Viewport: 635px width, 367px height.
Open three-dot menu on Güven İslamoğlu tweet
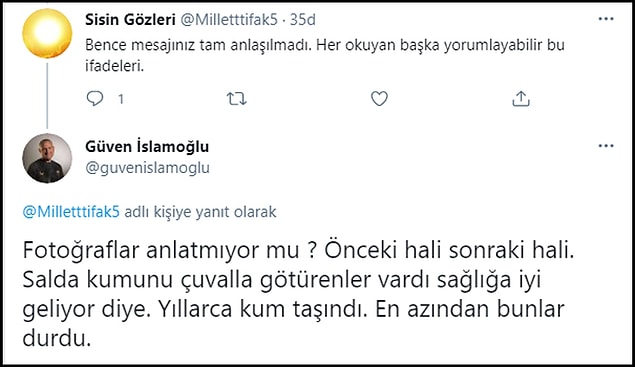click(x=606, y=146)
